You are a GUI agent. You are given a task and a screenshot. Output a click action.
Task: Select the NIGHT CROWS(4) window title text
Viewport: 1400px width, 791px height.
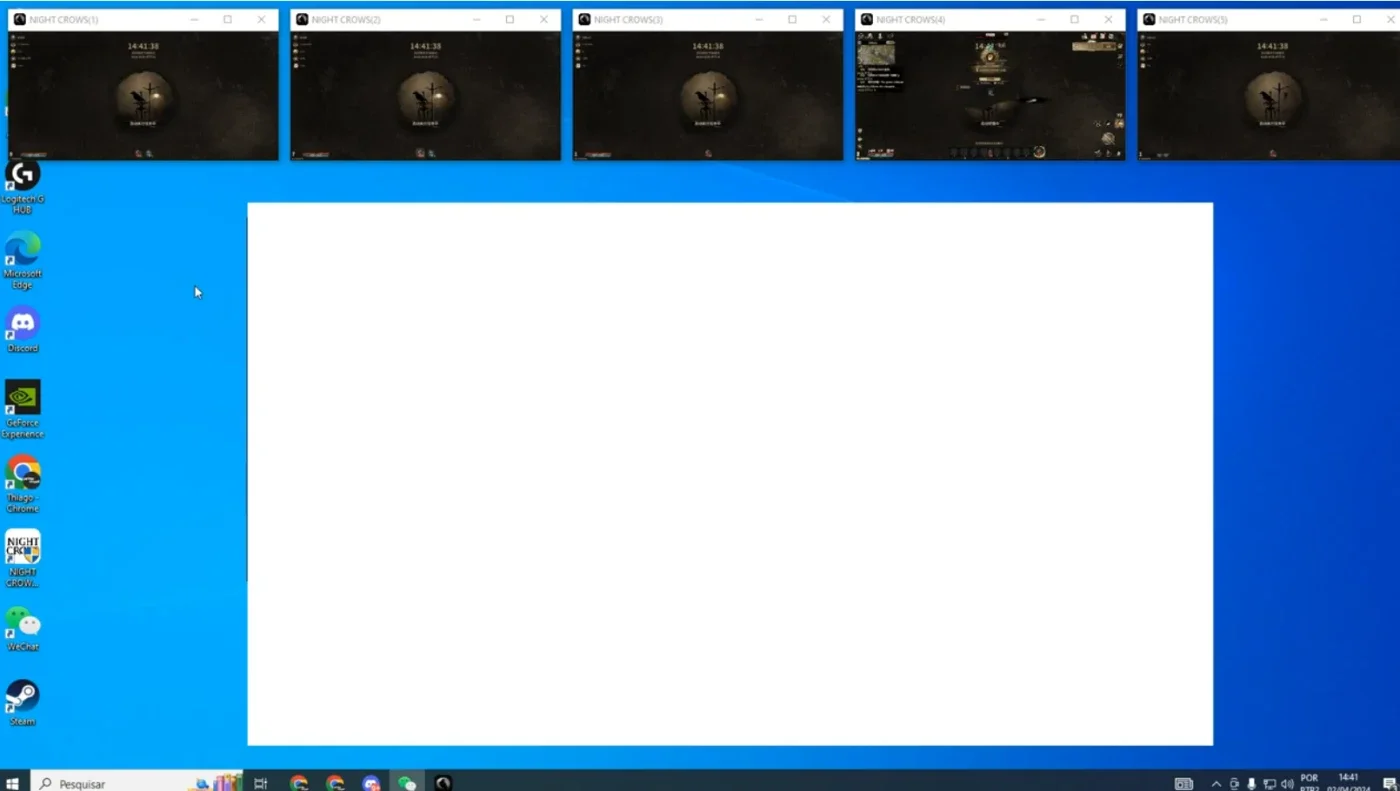pyautogui.click(x=910, y=20)
